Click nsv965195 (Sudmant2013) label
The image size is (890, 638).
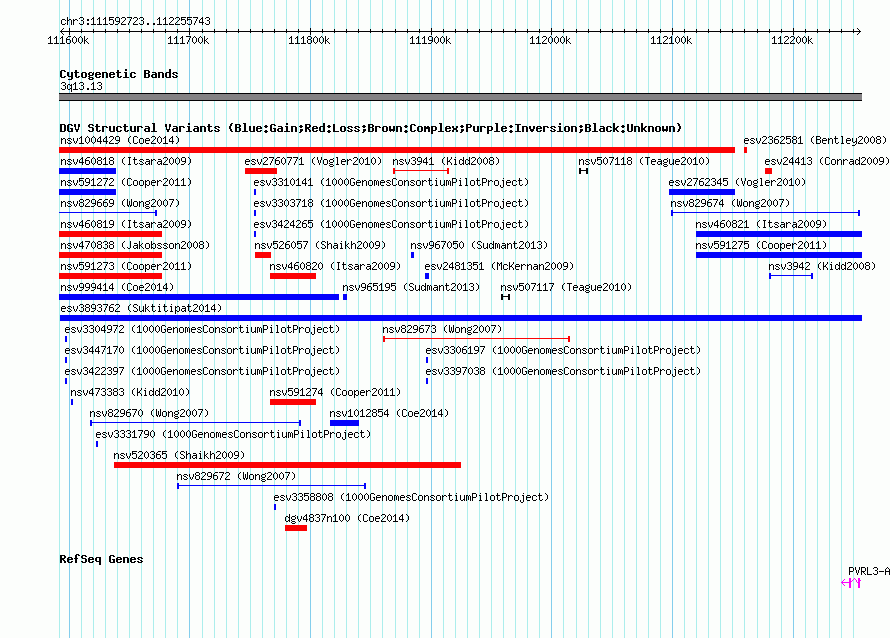[x=411, y=287]
